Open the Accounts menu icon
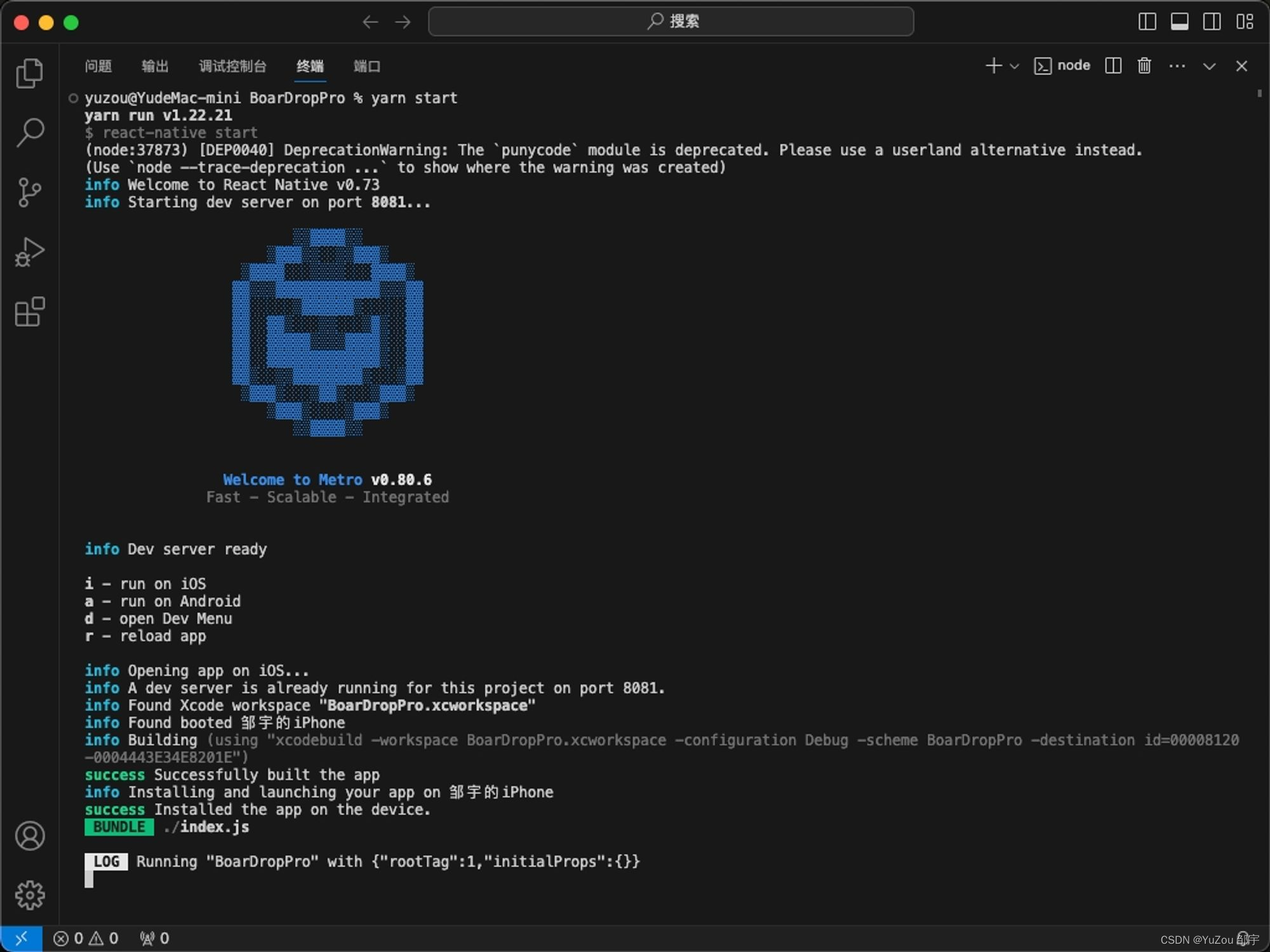1270x952 pixels. 29,836
